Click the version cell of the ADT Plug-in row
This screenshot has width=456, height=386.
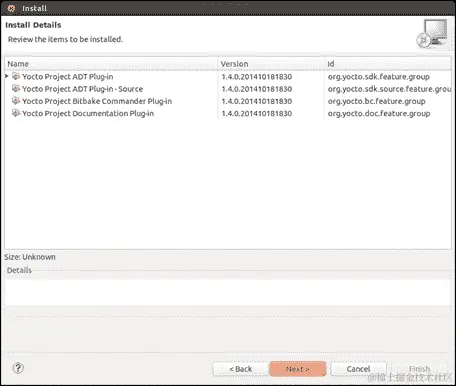tap(257, 77)
